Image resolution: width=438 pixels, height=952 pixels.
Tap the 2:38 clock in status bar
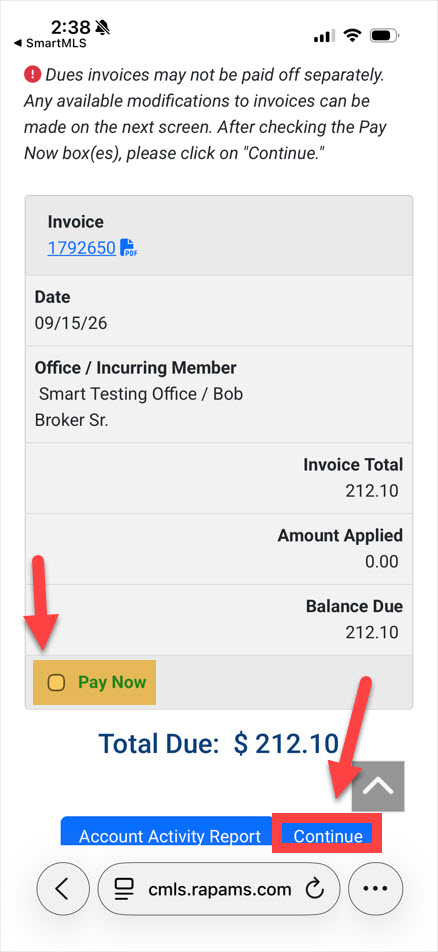pyautogui.click(x=69, y=26)
